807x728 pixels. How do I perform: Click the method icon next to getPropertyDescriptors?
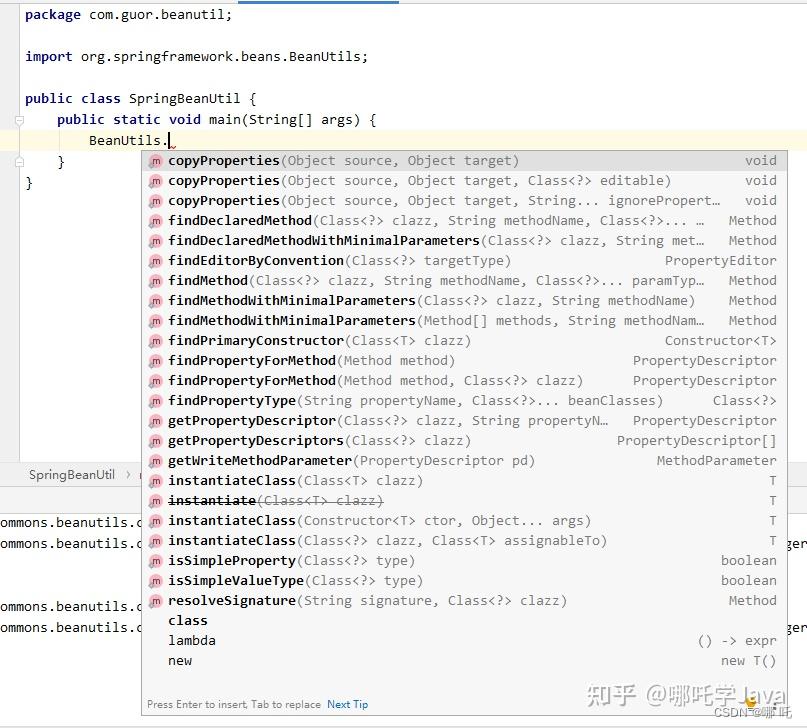coord(156,440)
